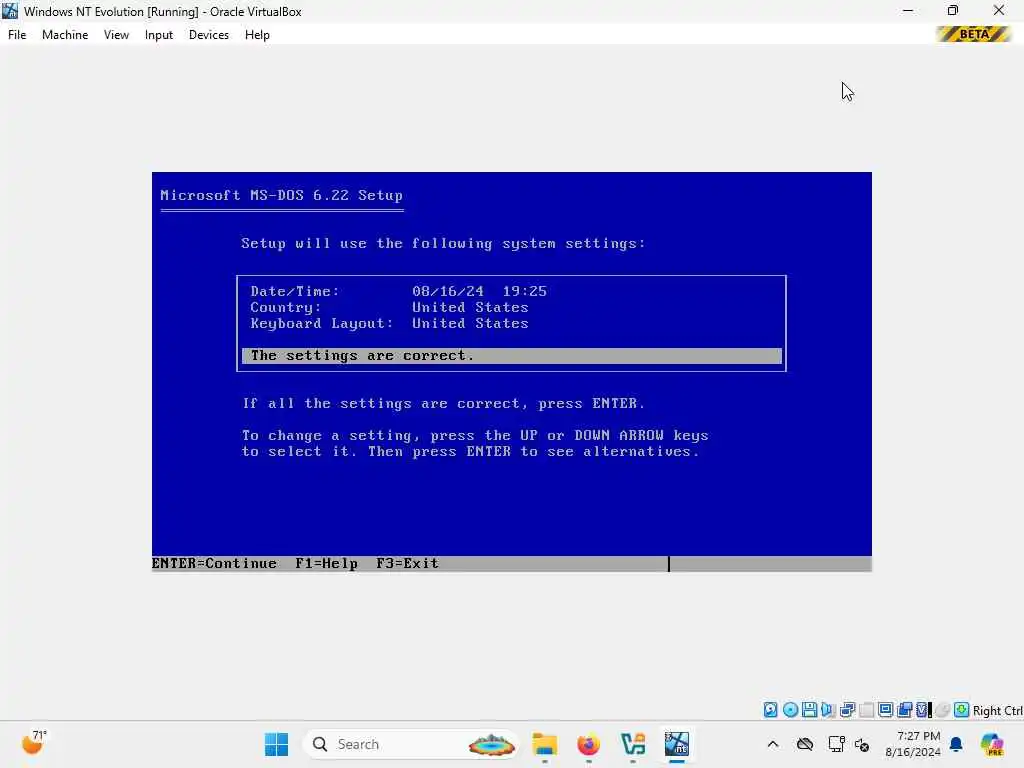Click the OneDrive cloud tray icon

(x=805, y=744)
